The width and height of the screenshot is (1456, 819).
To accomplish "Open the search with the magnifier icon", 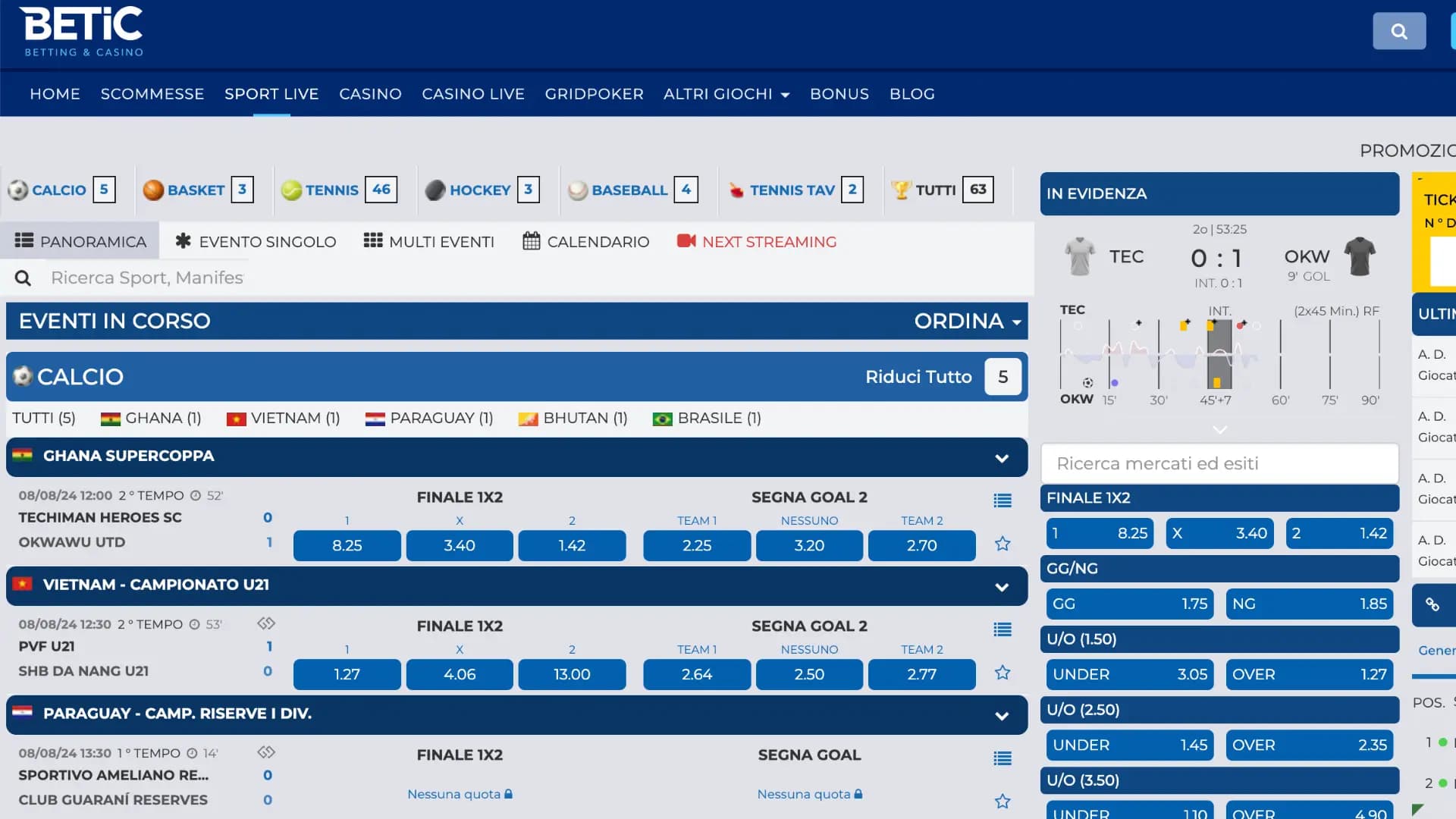I will [x=1398, y=31].
